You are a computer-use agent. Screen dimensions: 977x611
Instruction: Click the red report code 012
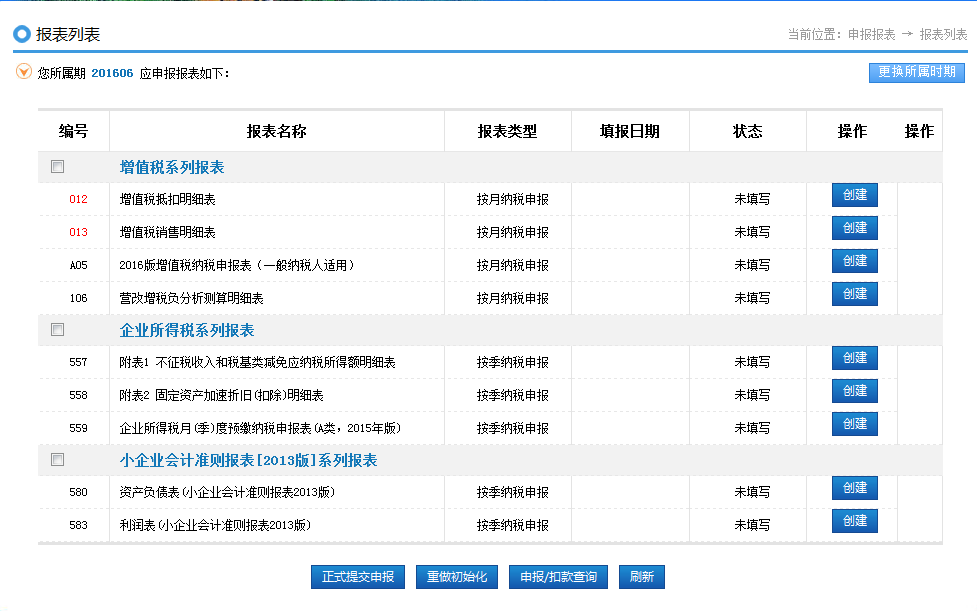[x=79, y=199]
